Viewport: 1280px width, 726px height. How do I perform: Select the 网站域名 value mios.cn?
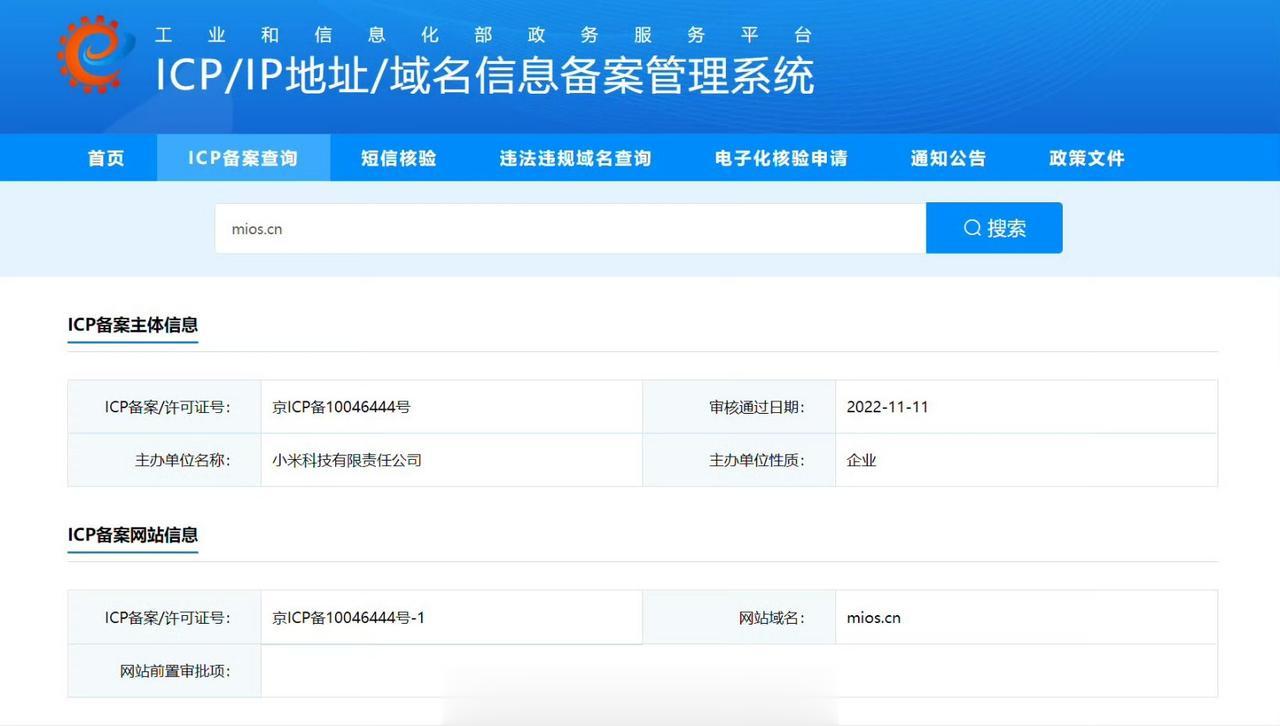pos(873,617)
